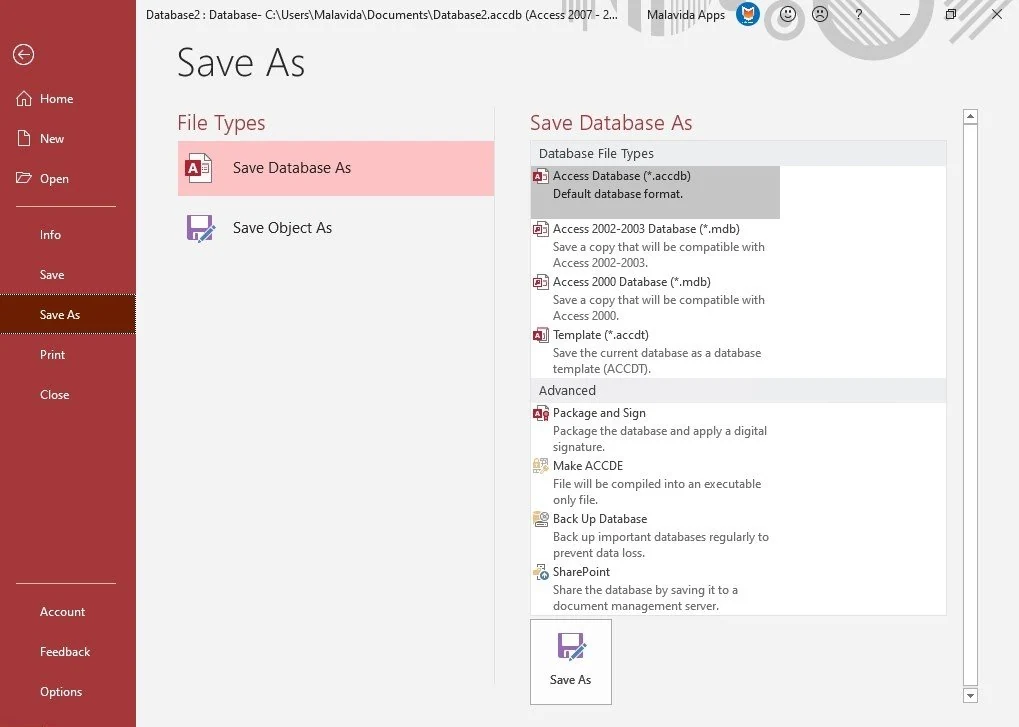The height and width of the screenshot is (727, 1019).
Task: Select the Save Object As file type label
Action: tap(282, 228)
